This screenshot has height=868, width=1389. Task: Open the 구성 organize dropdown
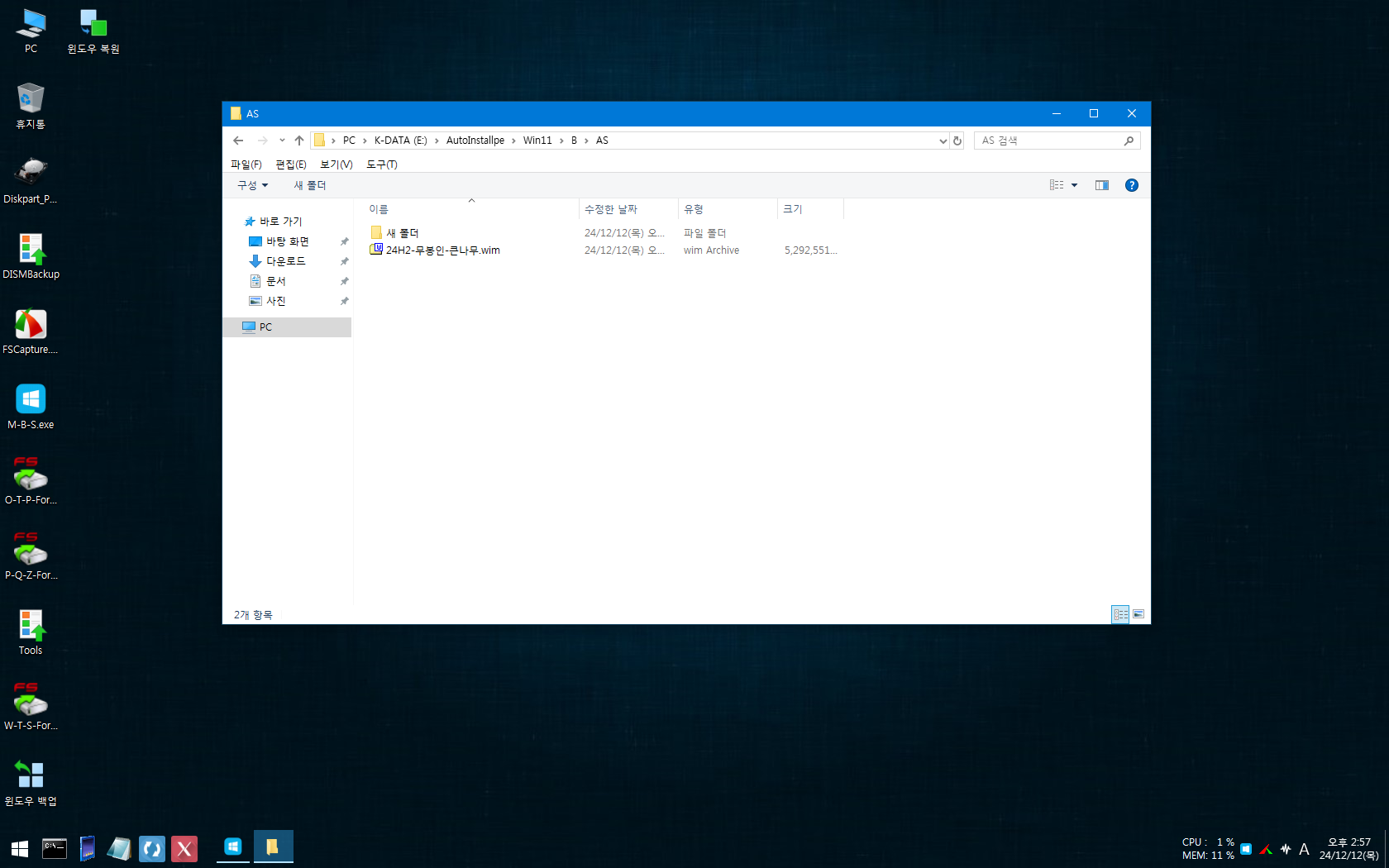tap(253, 185)
